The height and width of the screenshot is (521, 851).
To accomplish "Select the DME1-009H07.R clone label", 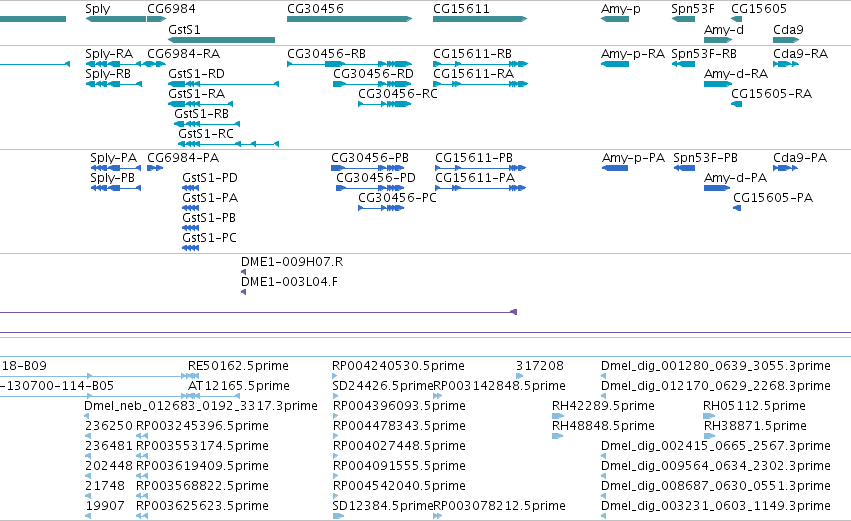I will pyautogui.click(x=292, y=262).
